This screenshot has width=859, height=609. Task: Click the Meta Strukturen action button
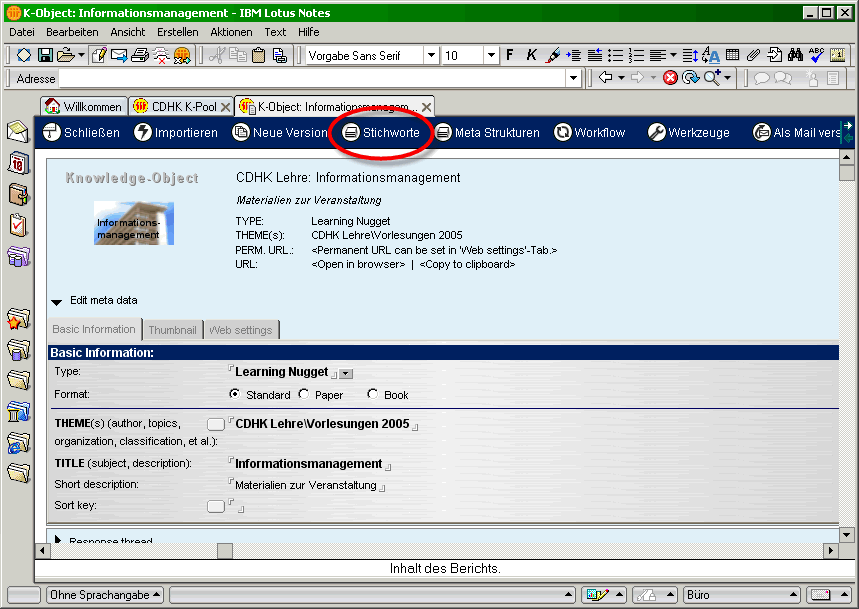click(x=487, y=133)
